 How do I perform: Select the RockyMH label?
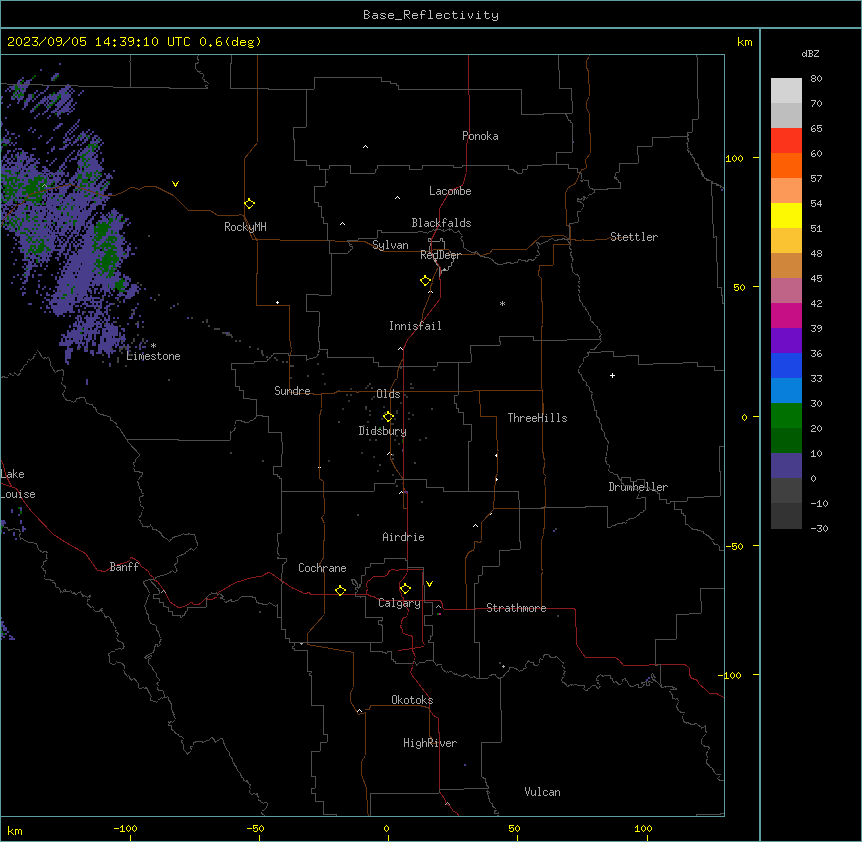pos(245,227)
